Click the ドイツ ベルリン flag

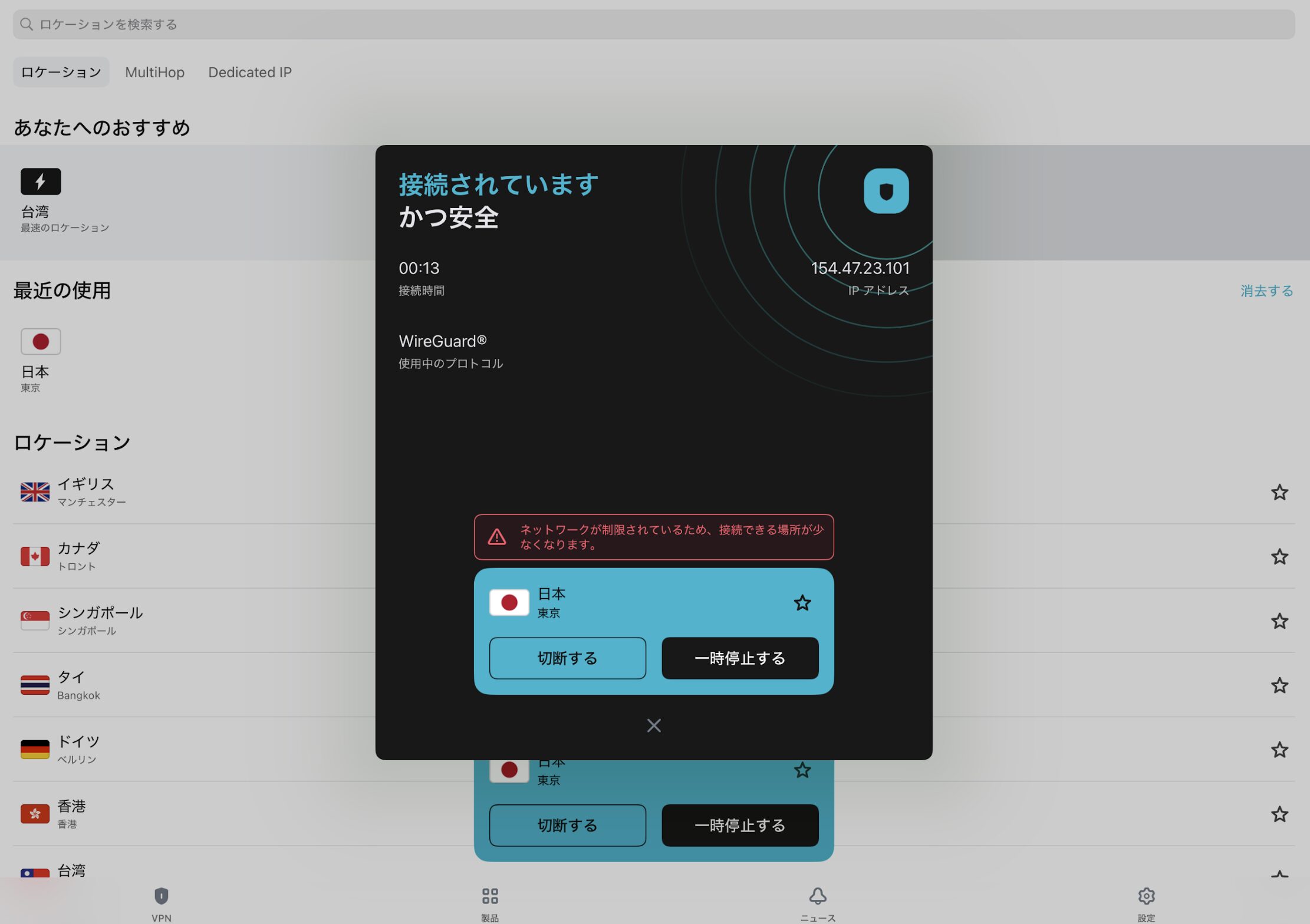click(x=34, y=749)
